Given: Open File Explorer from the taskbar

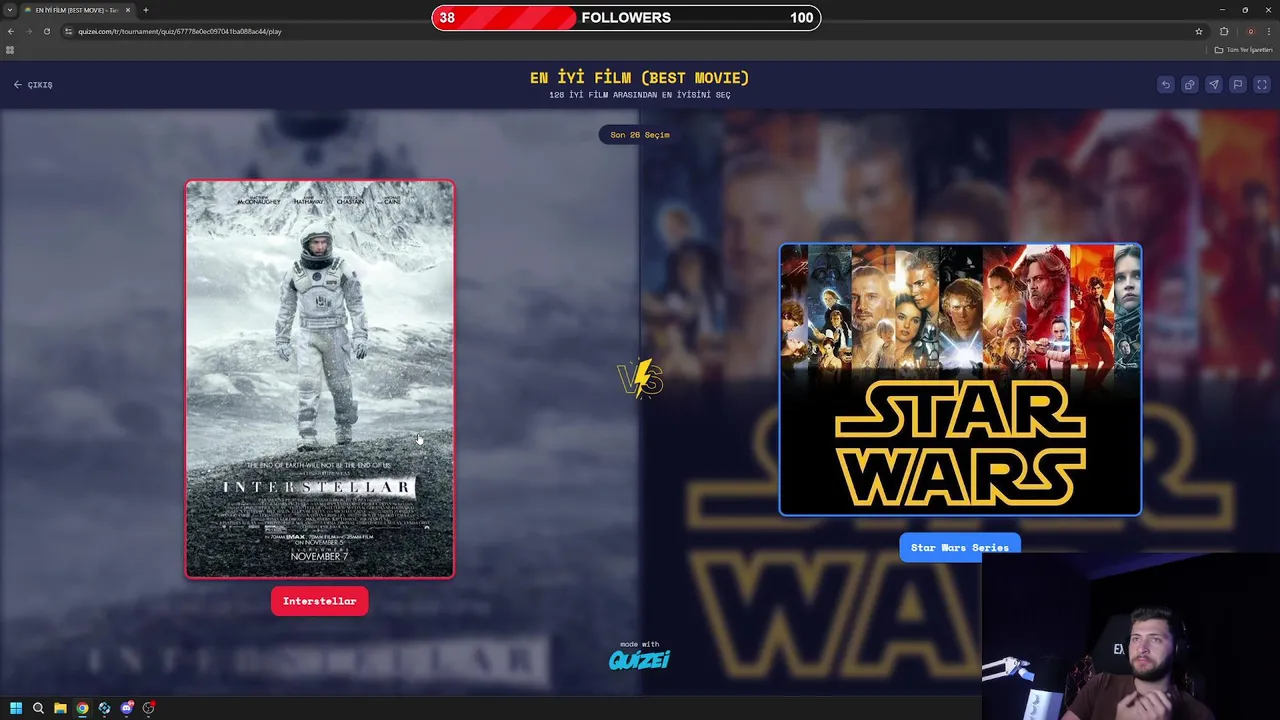Looking at the screenshot, I should click(x=60, y=708).
